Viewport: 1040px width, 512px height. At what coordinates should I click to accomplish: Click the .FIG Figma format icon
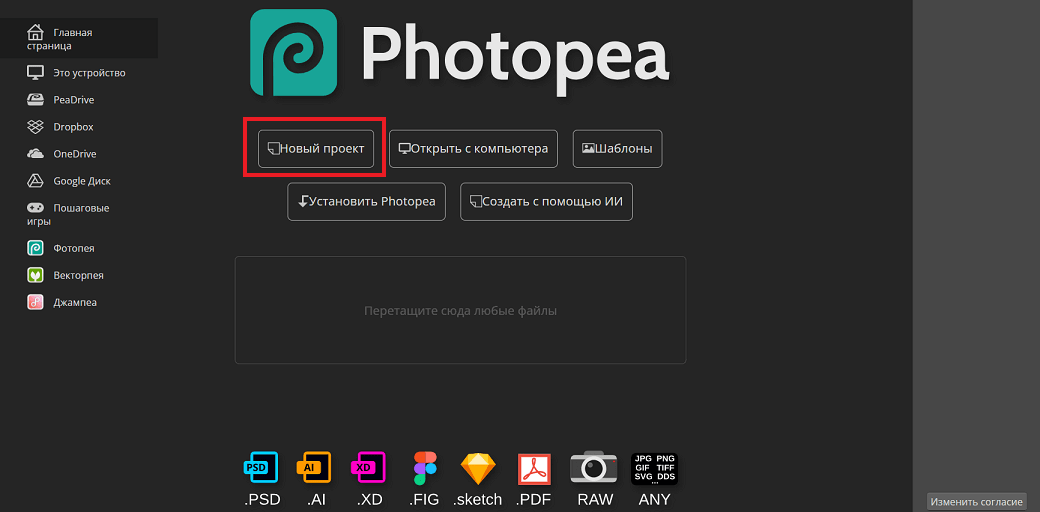(425, 467)
